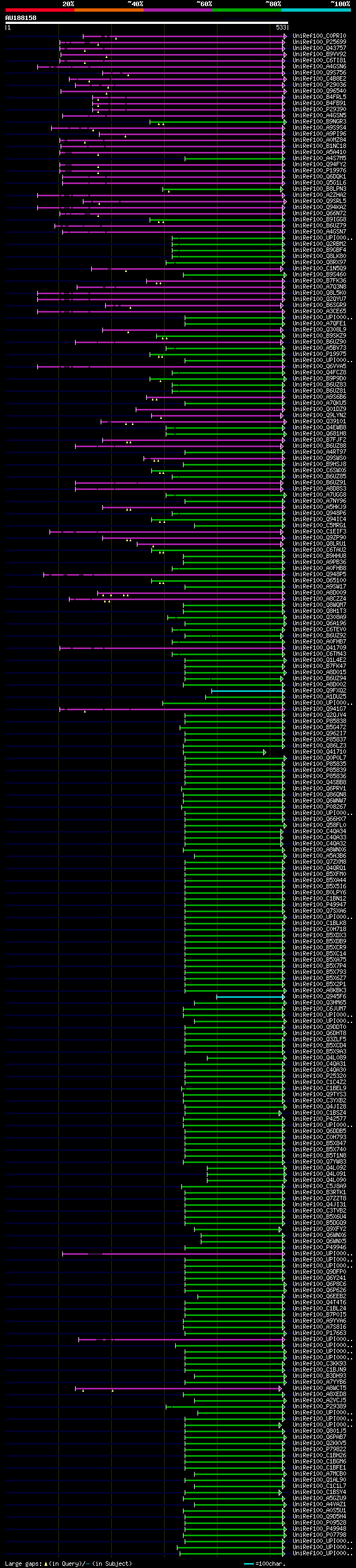Click label UniRef100_Q0P0L7
The width and height of the screenshot is (356, 1568).
[x=319, y=759]
